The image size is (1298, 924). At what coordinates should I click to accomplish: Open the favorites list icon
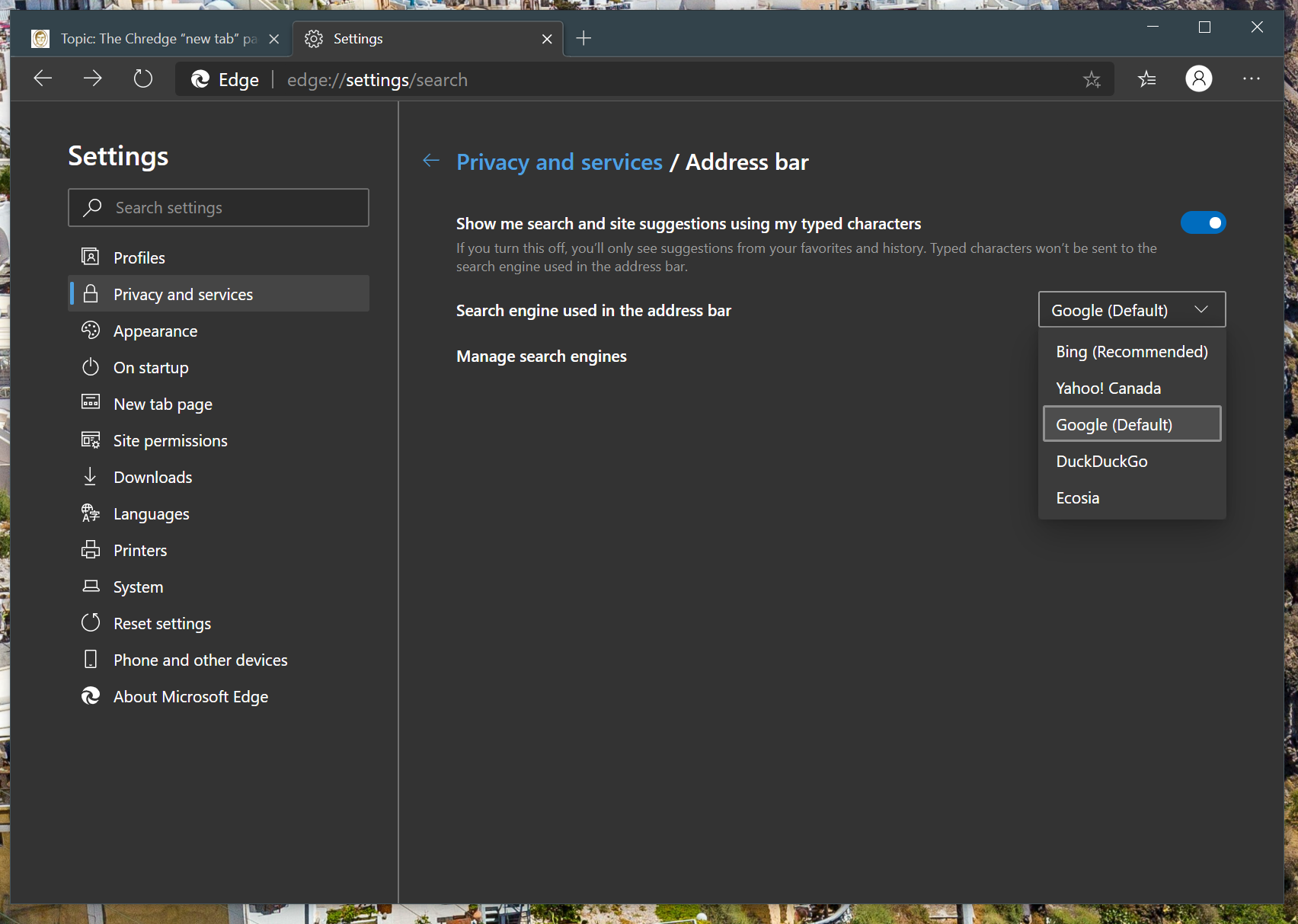coord(1146,78)
